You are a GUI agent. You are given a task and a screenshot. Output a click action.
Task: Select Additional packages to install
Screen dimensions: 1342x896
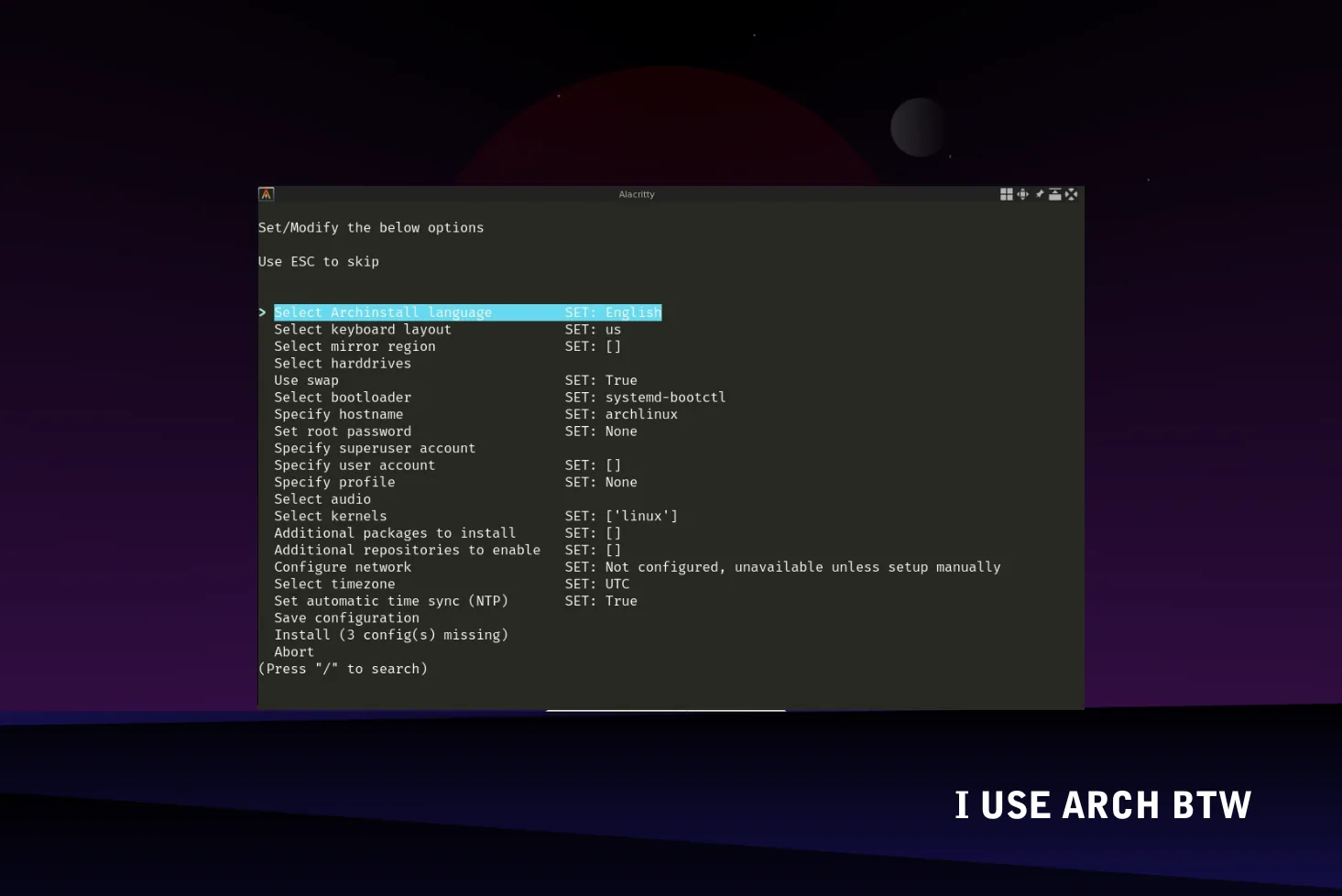pyautogui.click(x=395, y=533)
